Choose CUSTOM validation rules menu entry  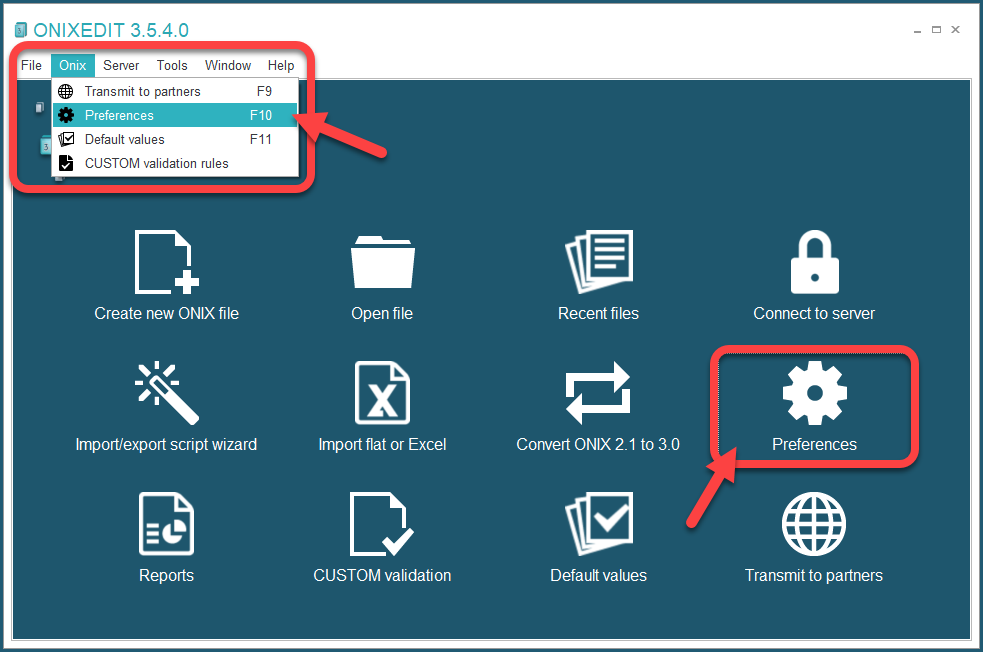coord(175,163)
